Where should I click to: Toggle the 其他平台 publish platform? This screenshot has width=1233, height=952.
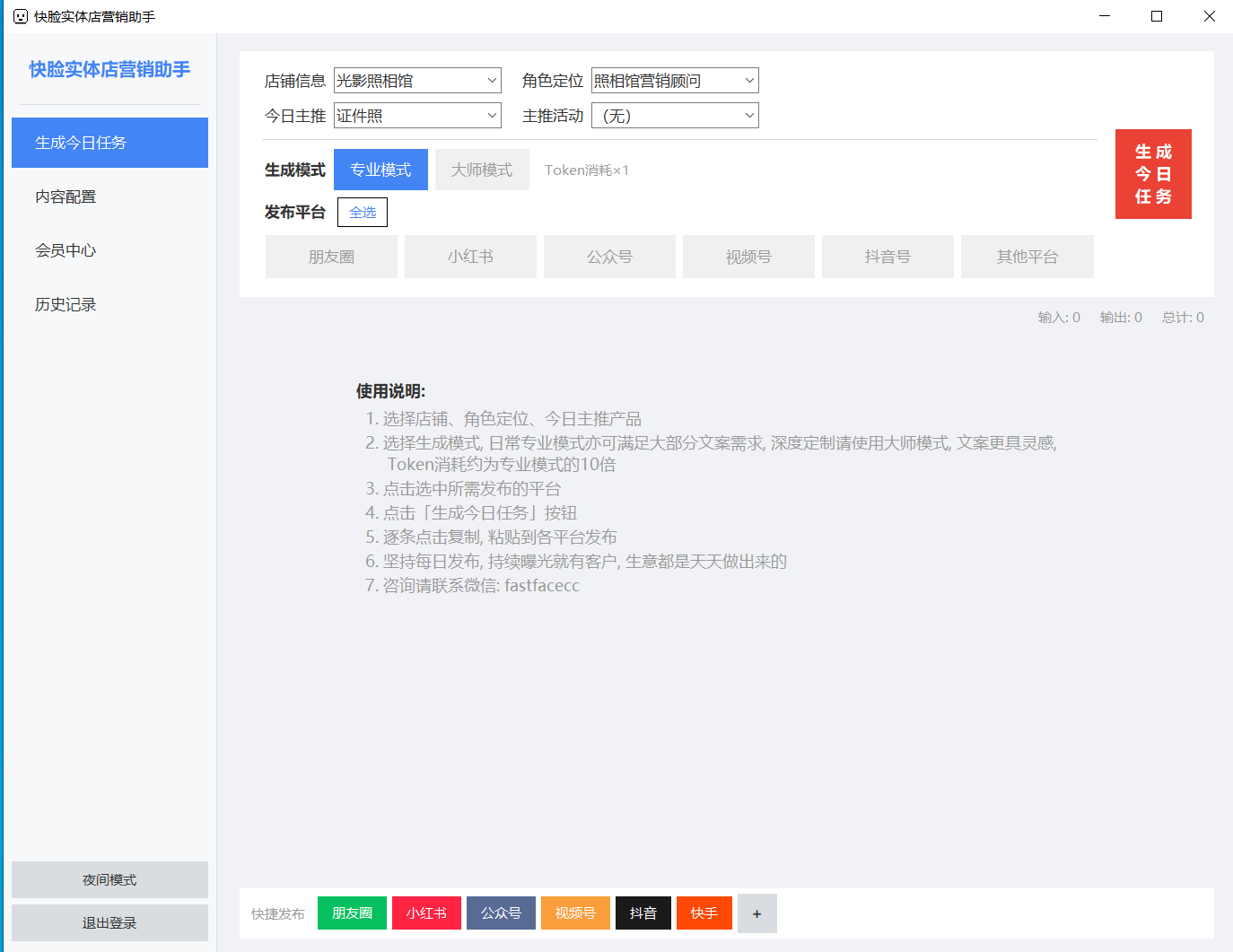pos(1027,257)
